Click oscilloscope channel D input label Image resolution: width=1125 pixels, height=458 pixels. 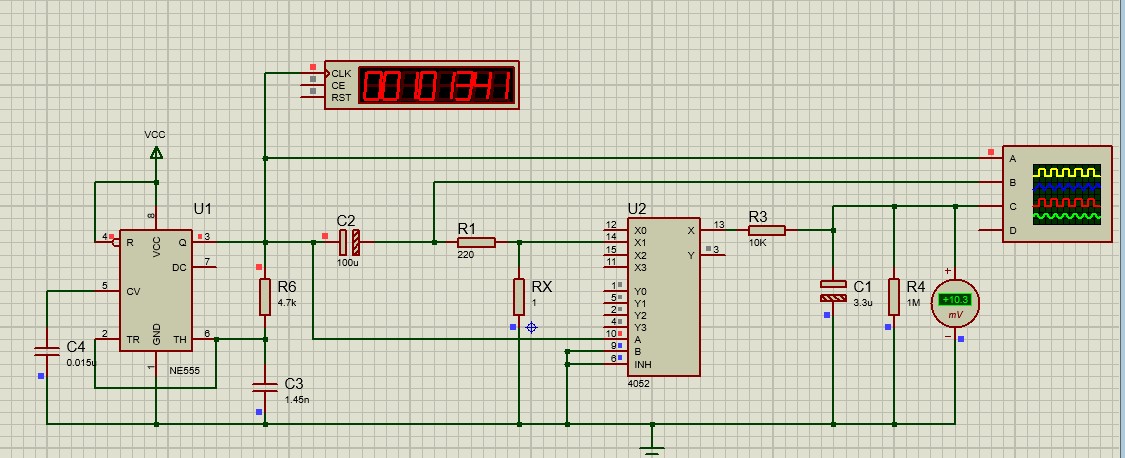[x=1013, y=230]
